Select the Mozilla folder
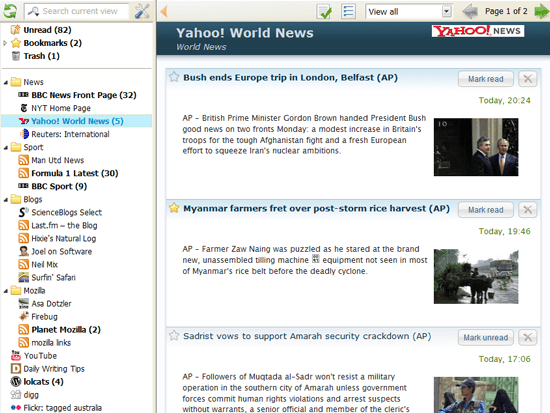 (34, 291)
